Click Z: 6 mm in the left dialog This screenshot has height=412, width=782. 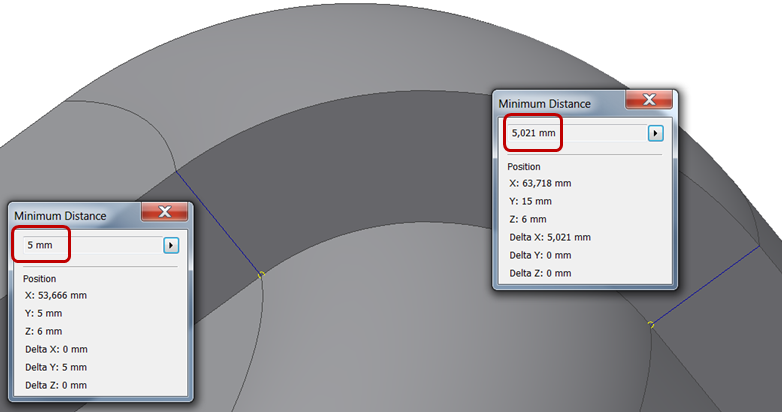point(43,331)
